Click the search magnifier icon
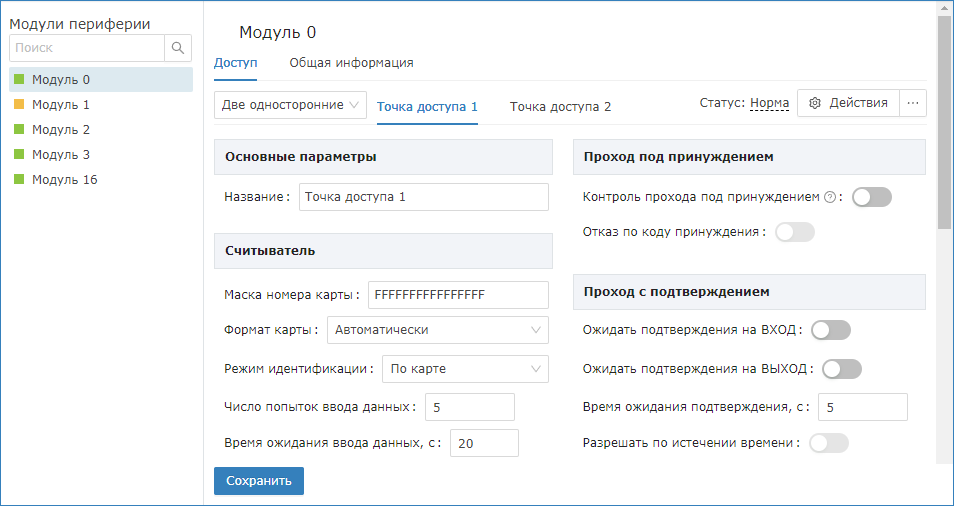This screenshot has width=954, height=506. coord(178,48)
